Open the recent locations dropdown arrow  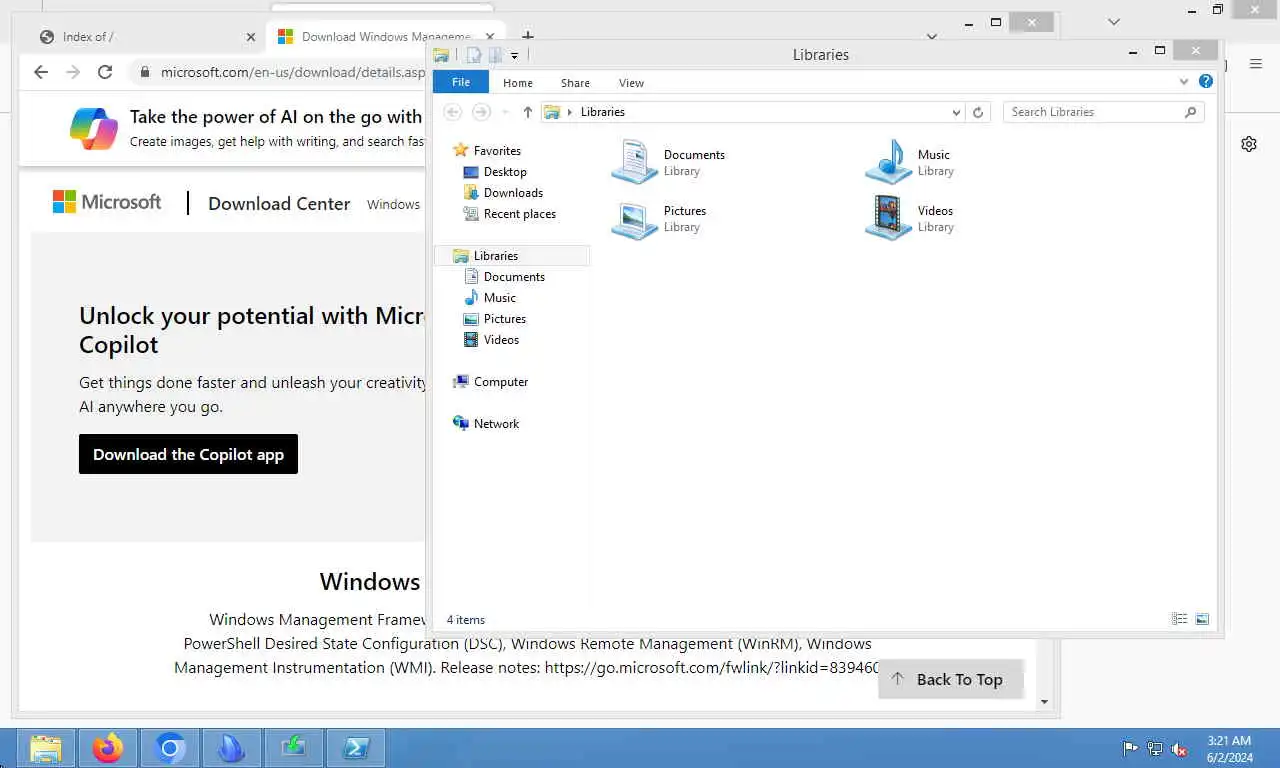505,112
